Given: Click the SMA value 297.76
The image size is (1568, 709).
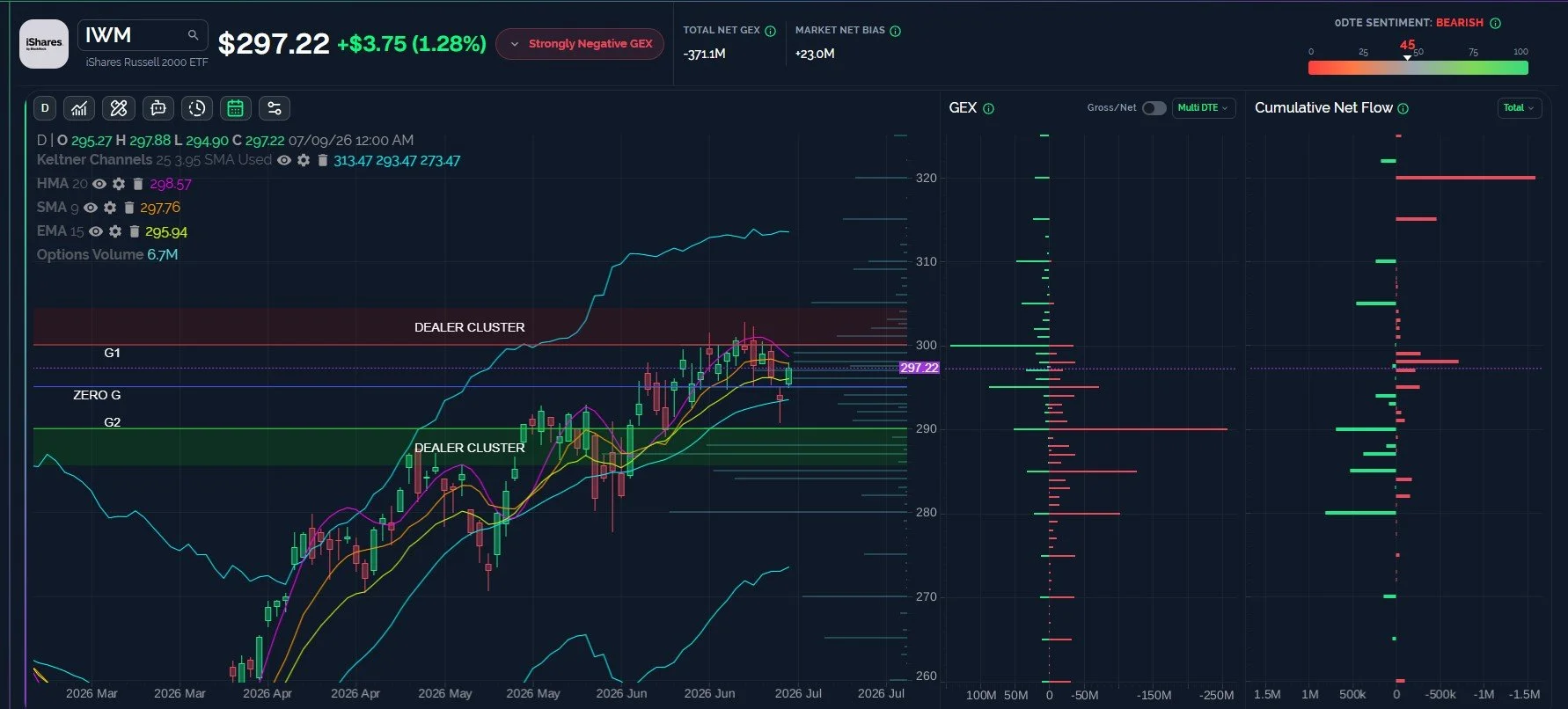Looking at the screenshot, I should [x=160, y=208].
